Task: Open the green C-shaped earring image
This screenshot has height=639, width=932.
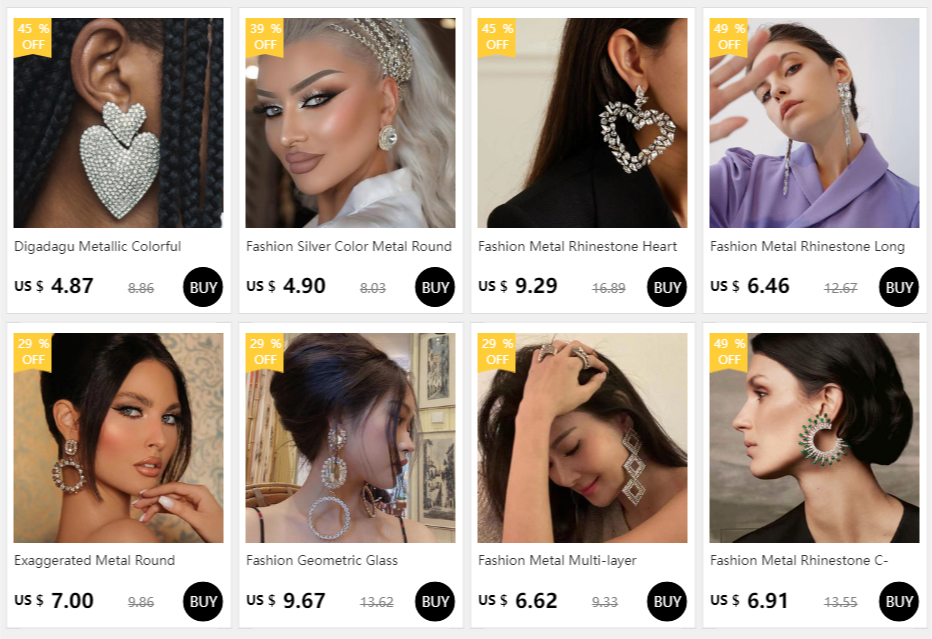Action: (814, 437)
